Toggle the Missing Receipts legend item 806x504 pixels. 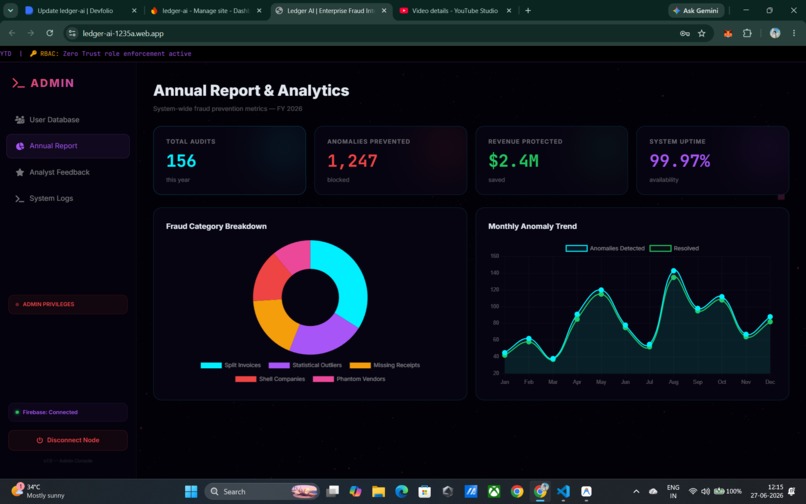(x=384, y=365)
